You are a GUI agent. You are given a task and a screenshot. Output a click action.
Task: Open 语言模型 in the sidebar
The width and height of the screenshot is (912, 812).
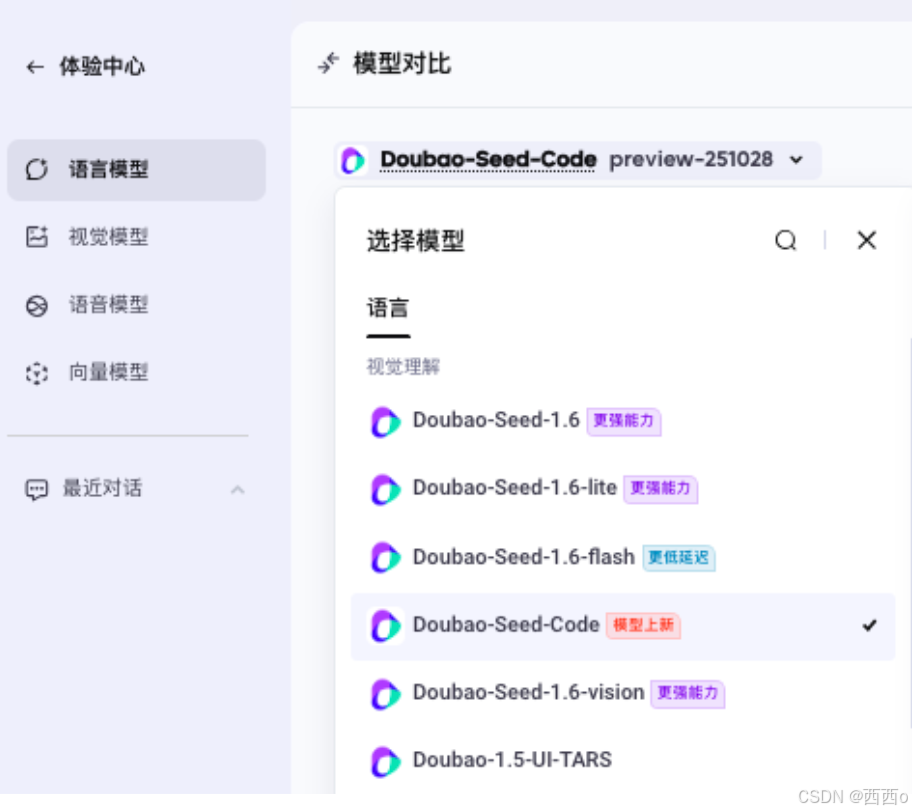click(136, 170)
